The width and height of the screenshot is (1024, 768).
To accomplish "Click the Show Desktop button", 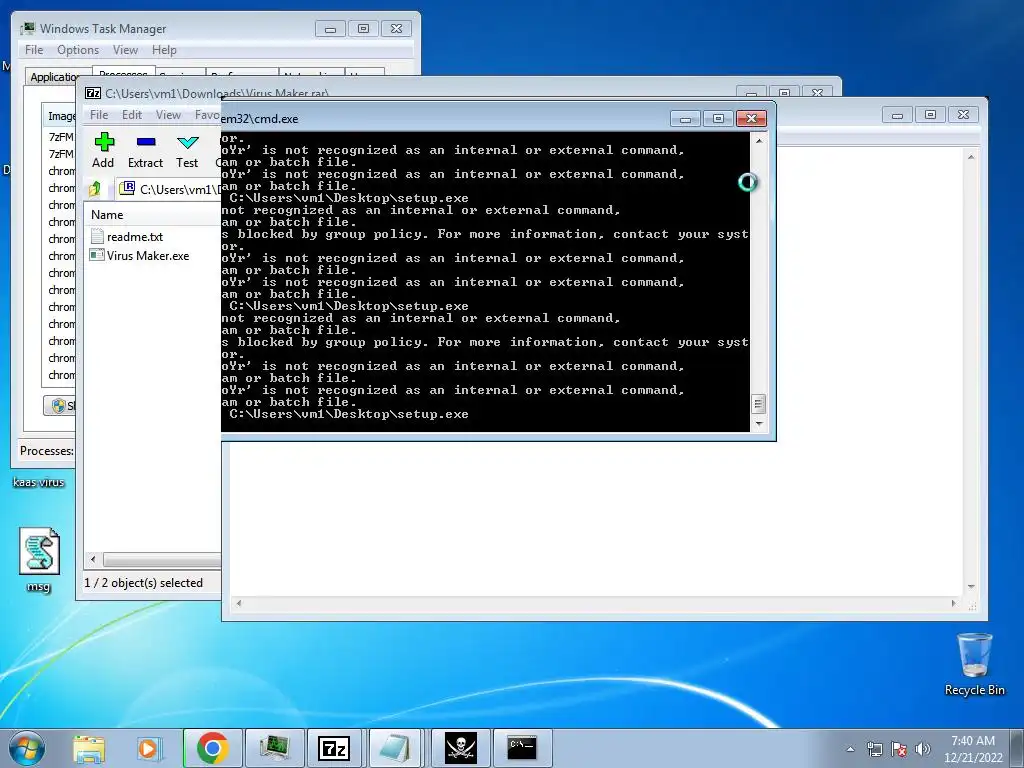I will coord(1017,748).
